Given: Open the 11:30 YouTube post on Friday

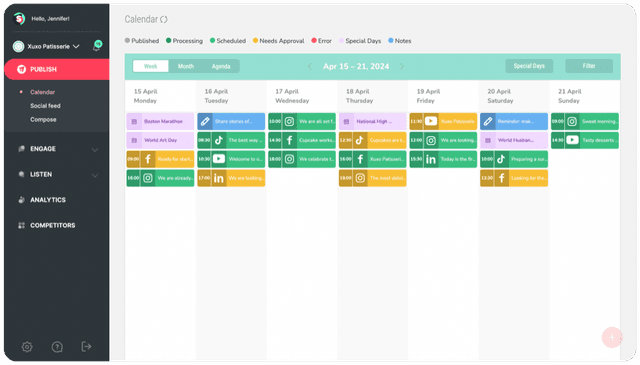Looking at the screenshot, I should [x=443, y=121].
